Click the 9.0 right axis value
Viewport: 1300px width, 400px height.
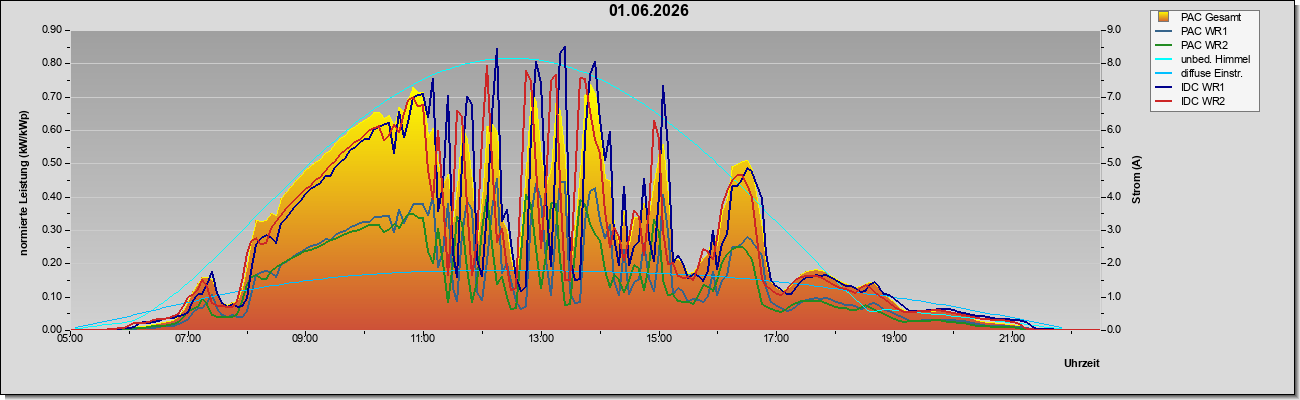click(1116, 30)
